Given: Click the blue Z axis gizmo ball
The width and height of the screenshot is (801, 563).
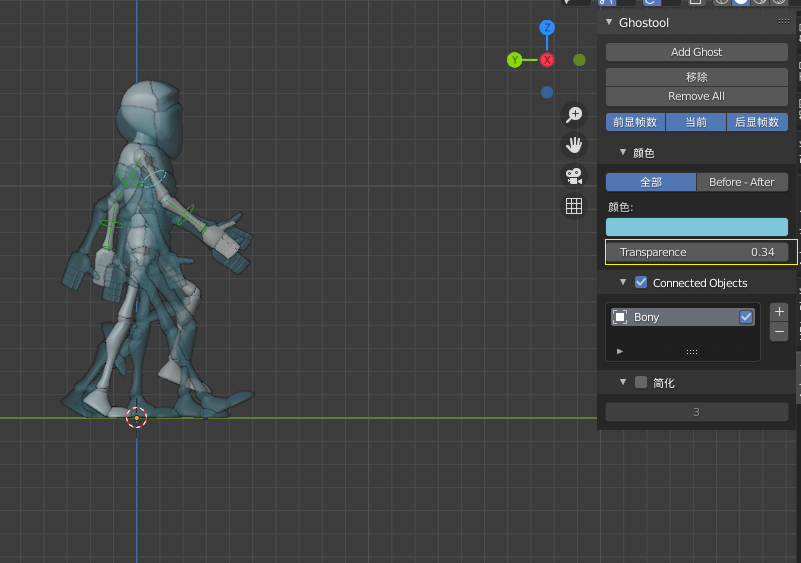Looking at the screenshot, I should pos(547,27).
